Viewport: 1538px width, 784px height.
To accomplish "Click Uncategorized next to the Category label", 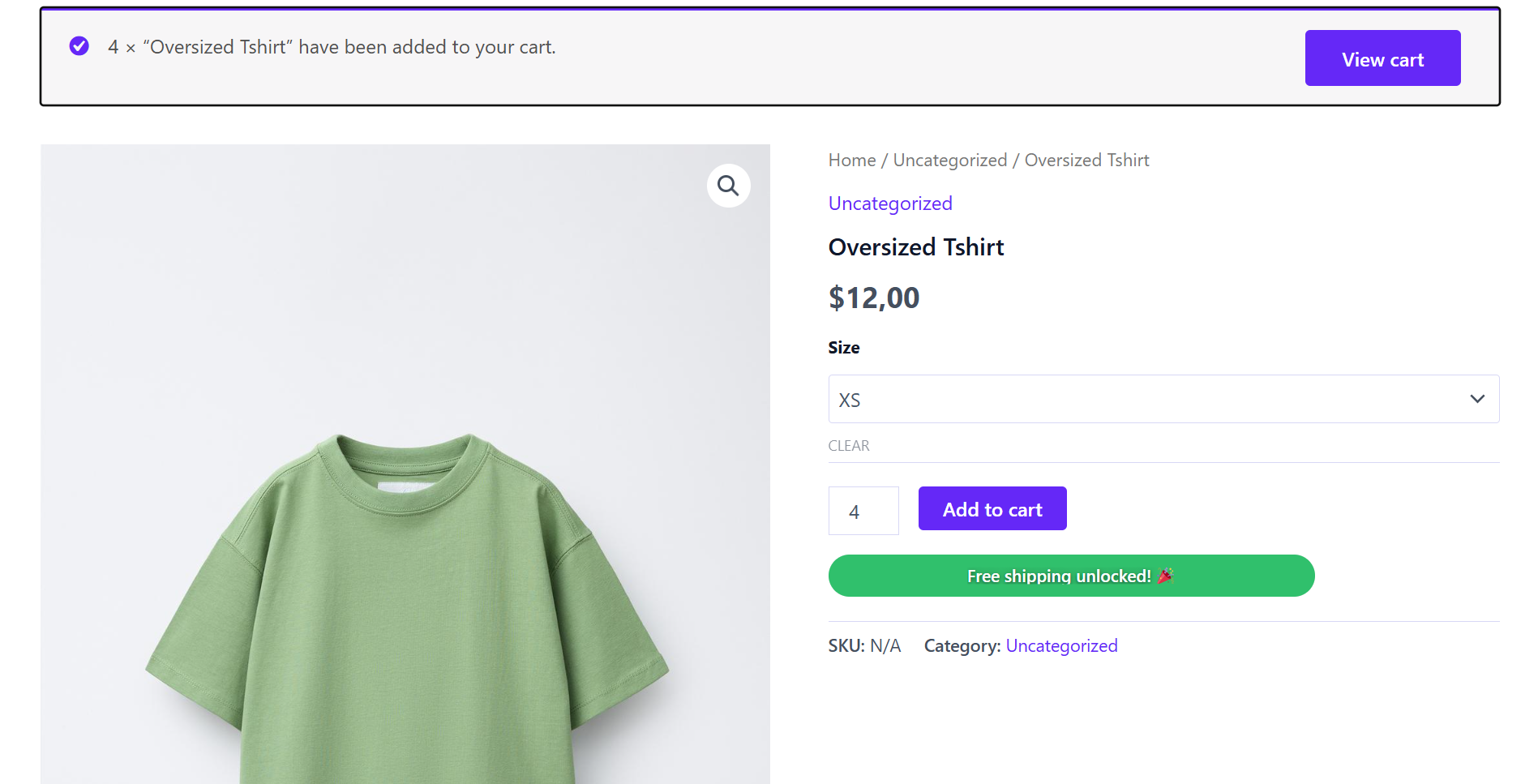I will (1061, 645).
